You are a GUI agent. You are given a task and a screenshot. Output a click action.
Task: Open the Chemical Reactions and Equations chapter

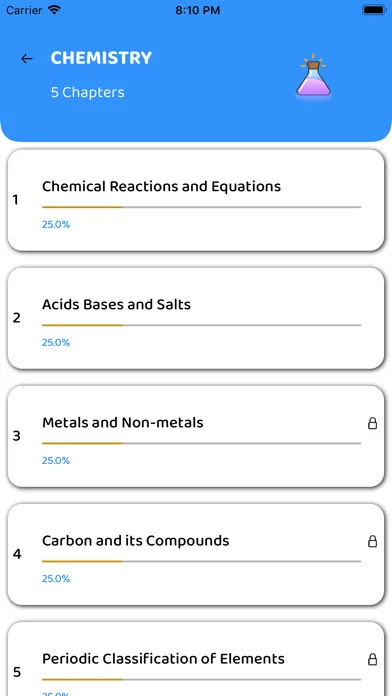196,200
